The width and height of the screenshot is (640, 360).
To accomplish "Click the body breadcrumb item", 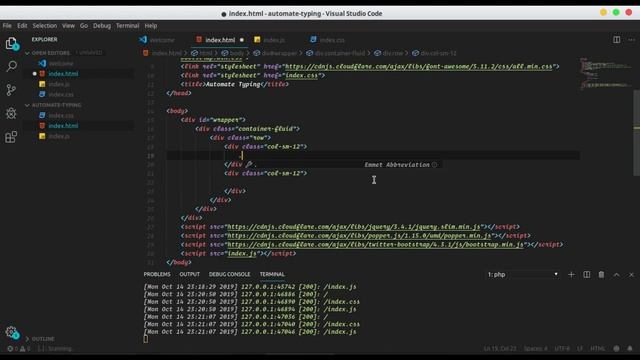I will tap(233, 53).
